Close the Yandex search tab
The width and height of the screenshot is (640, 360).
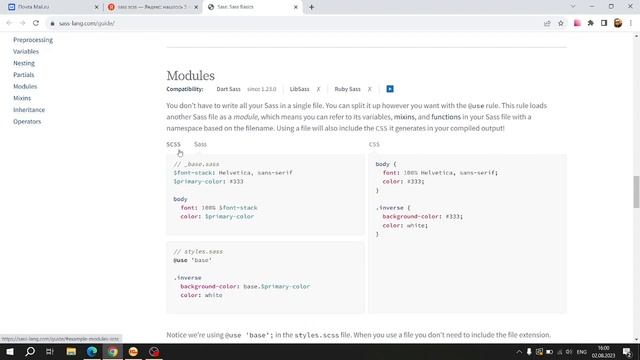point(196,7)
